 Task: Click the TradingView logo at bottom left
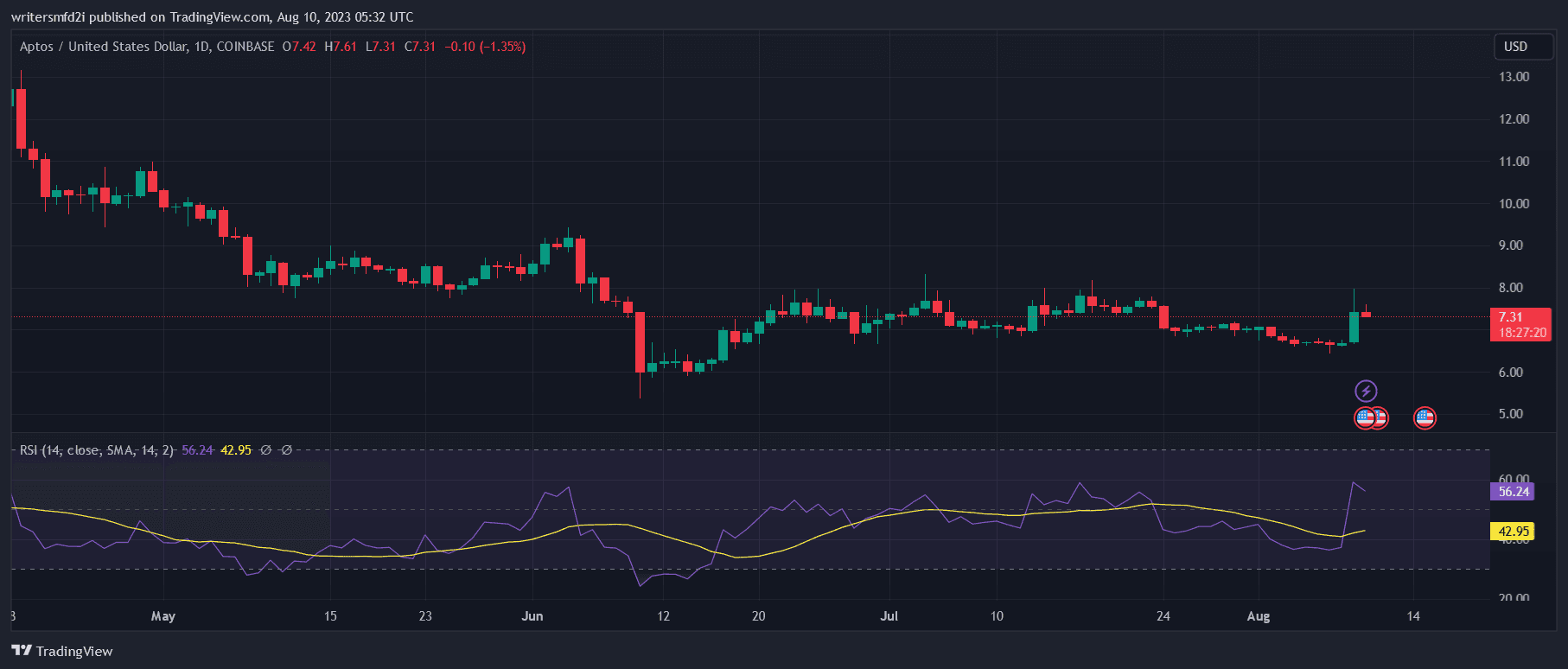(x=62, y=651)
